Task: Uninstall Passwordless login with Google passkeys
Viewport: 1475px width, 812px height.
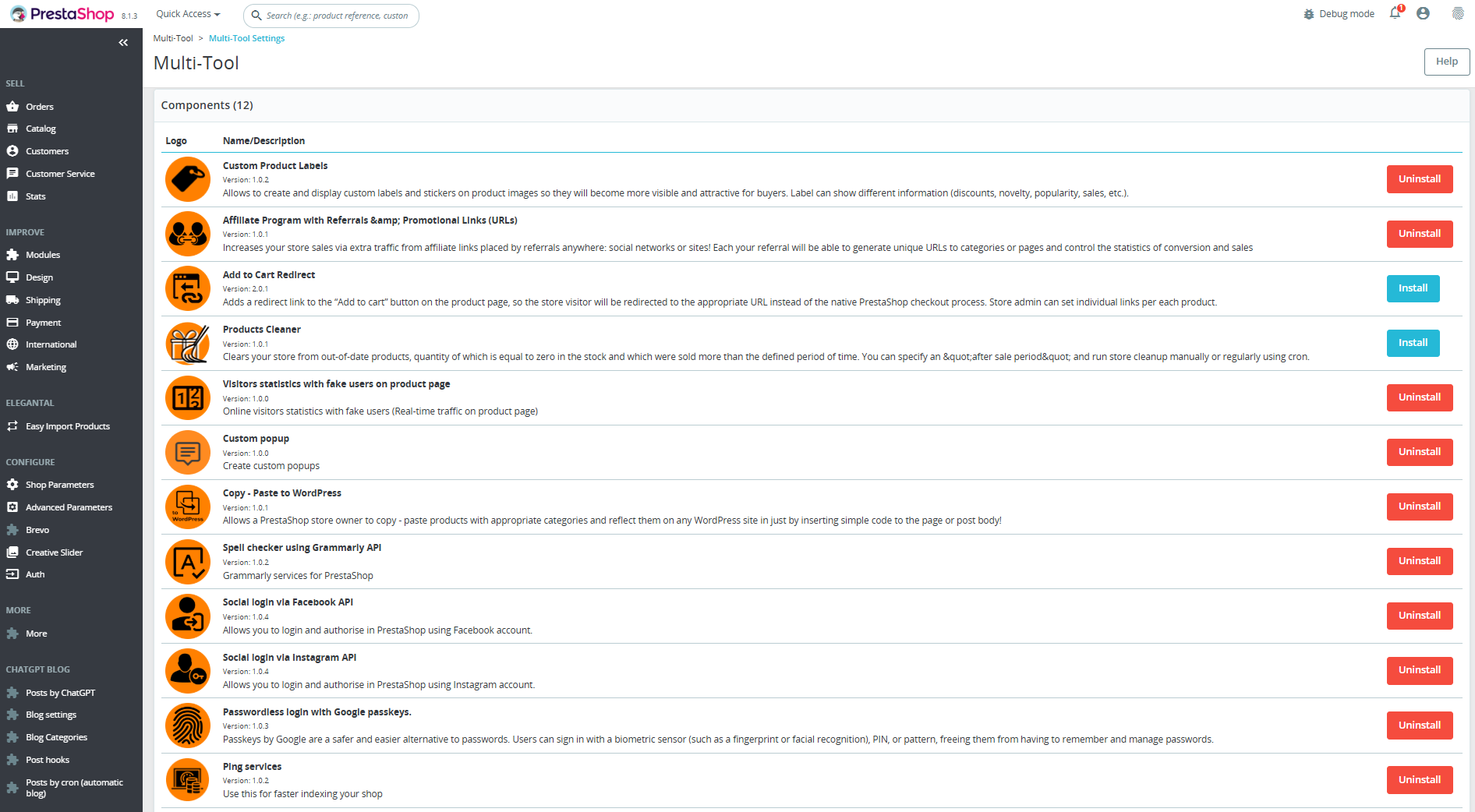Action: click(1419, 726)
